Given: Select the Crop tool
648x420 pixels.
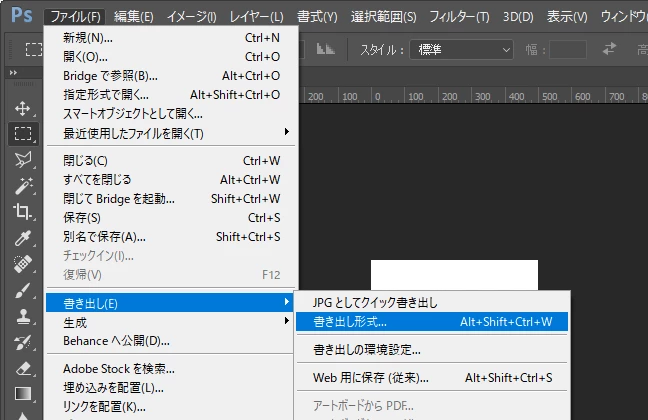Looking at the screenshot, I should coord(23,212).
